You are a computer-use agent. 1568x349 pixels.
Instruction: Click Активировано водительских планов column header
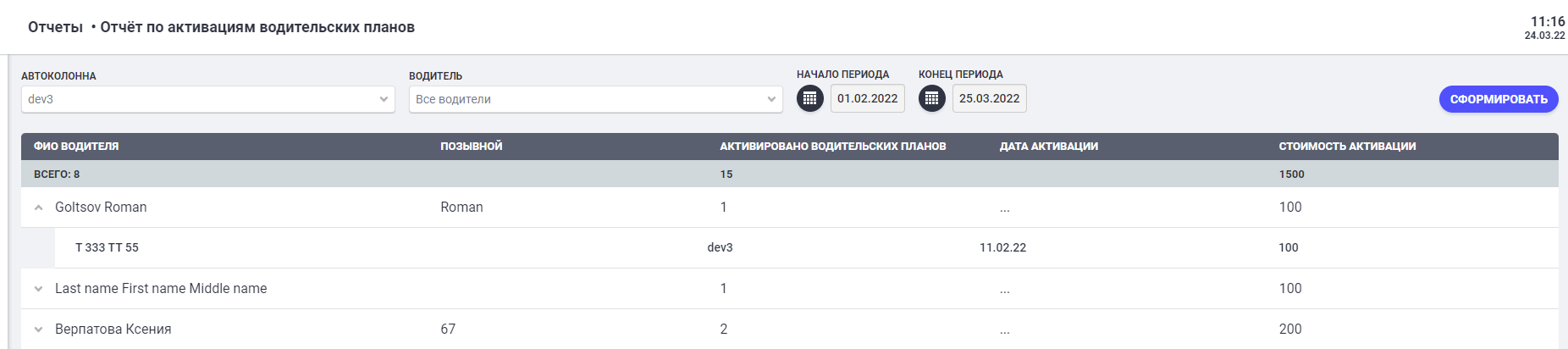pyautogui.click(x=832, y=147)
